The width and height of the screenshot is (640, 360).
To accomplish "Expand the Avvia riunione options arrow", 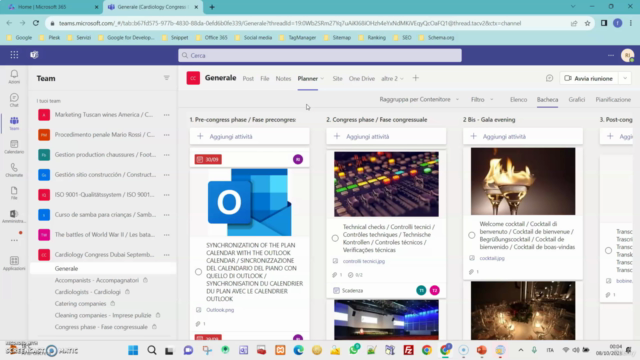I will (625, 78).
